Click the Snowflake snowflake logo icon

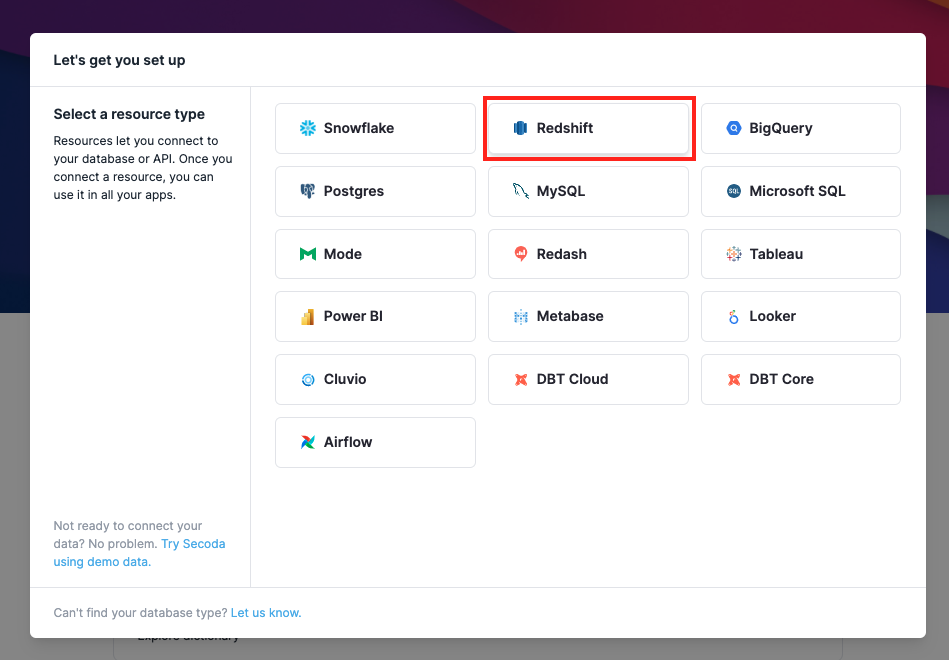pos(308,128)
